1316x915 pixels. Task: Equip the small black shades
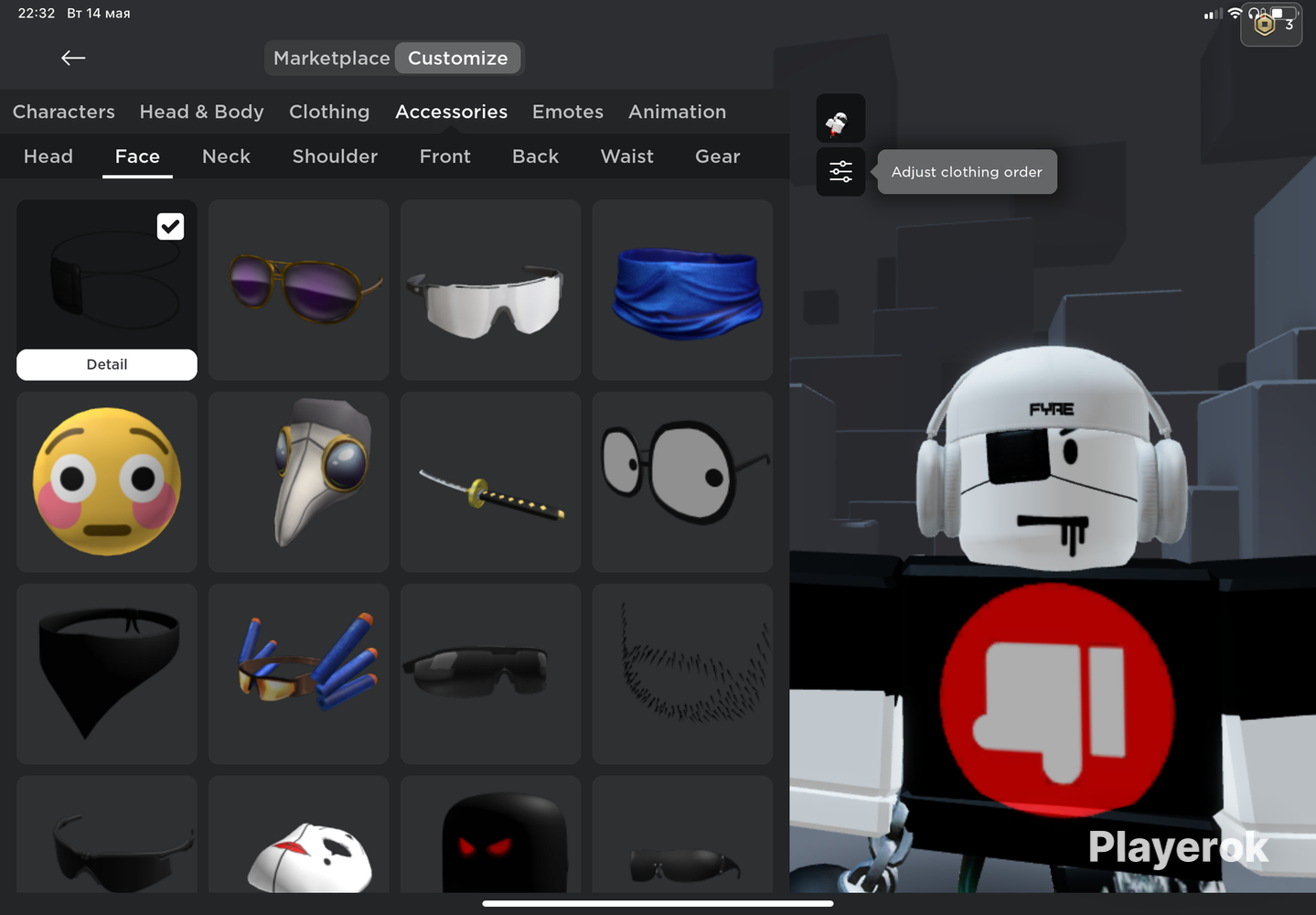[683, 834]
